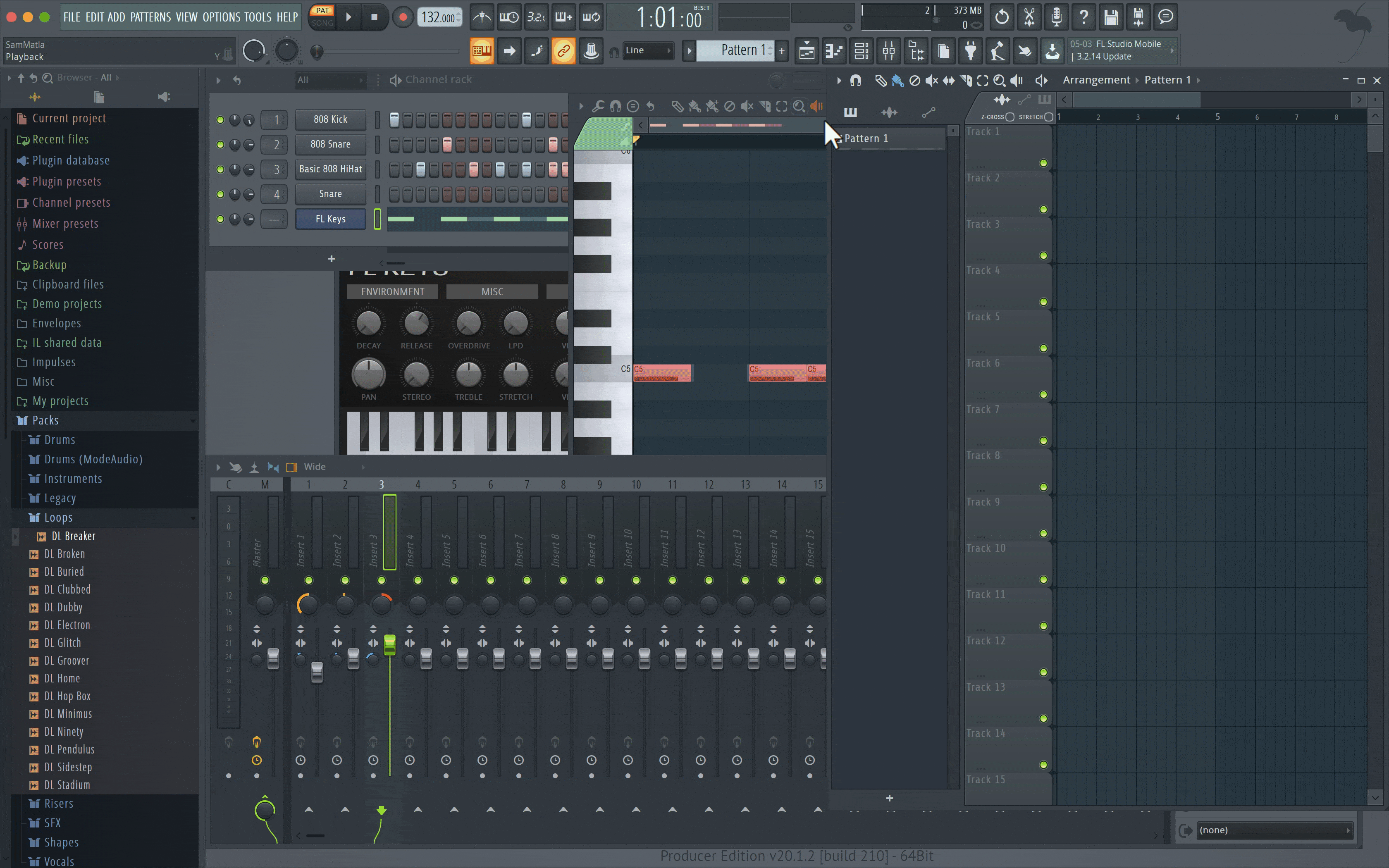Mute the mixer Master track
The height and width of the screenshot is (868, 1389).
pyautogui.click(x=265, y=580)
